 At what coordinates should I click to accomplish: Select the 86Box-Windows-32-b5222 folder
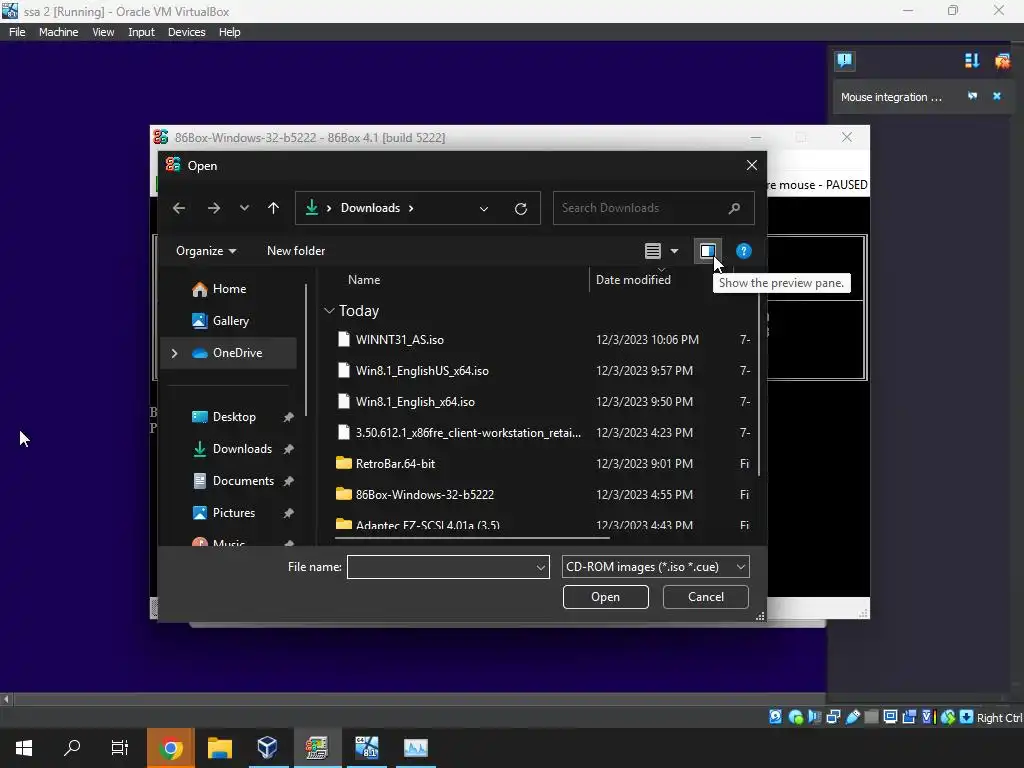(424, 494)
